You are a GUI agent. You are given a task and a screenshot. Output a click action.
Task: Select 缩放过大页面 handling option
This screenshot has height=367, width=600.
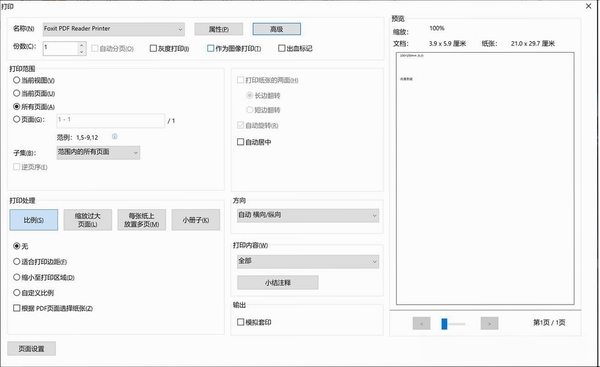(88, 220)
